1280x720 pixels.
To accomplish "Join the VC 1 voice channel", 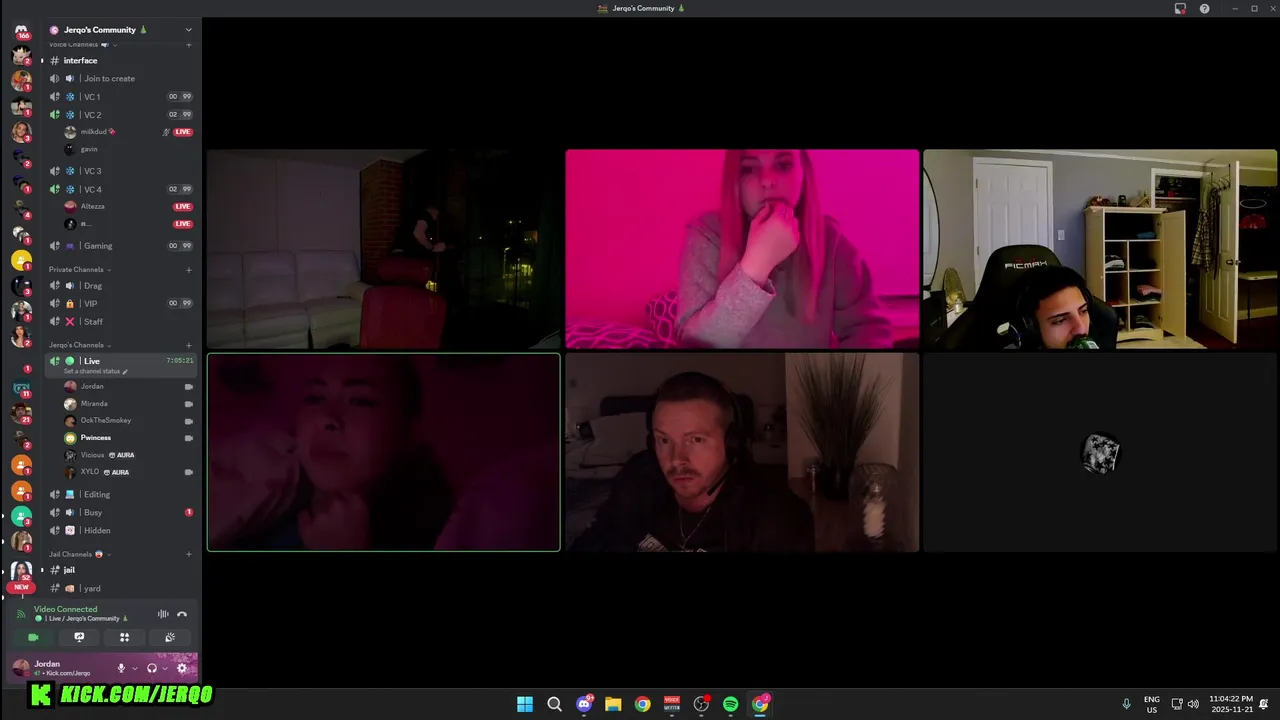I will (121, 96).
